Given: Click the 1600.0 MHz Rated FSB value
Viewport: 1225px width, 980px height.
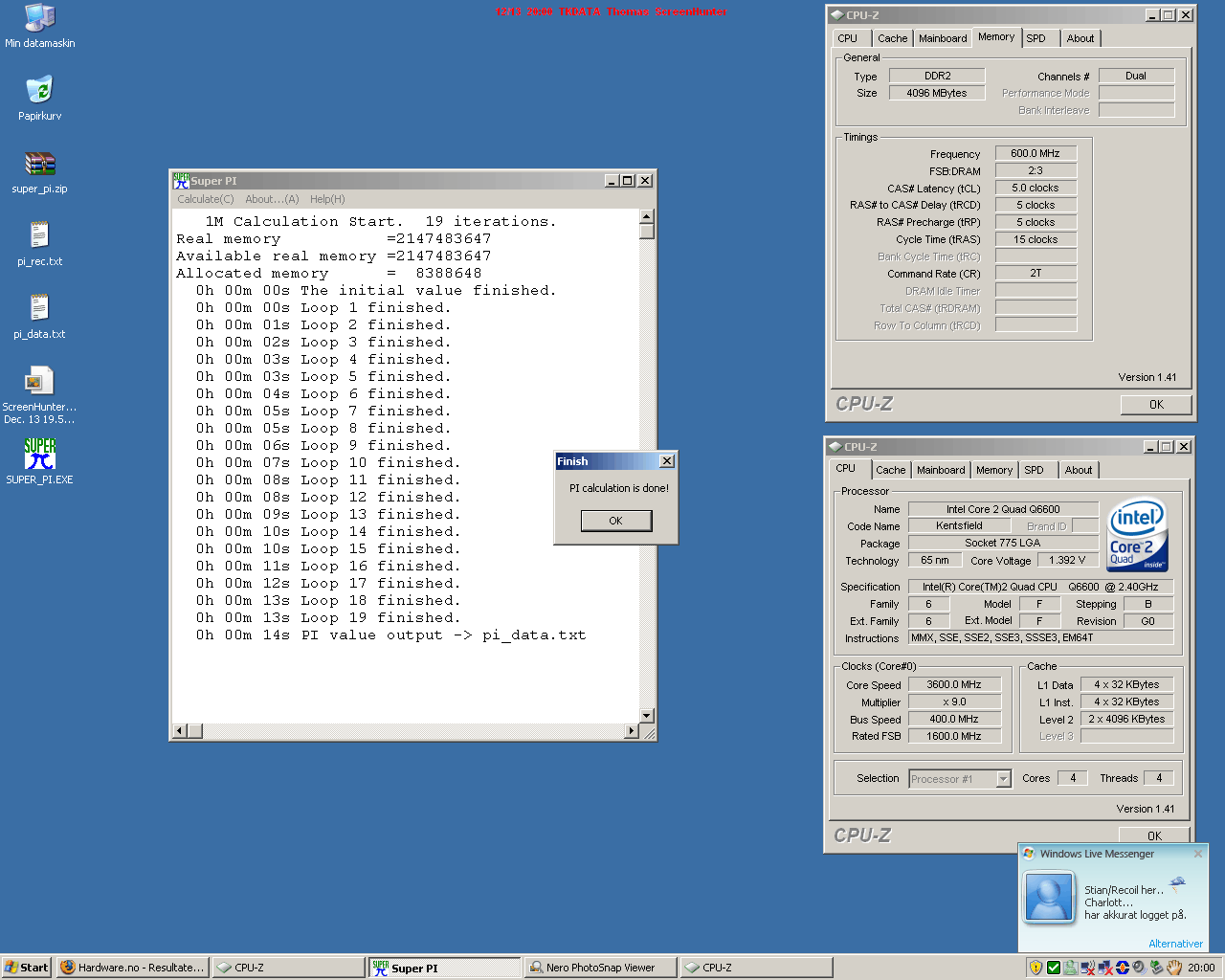Looking at the screenshot, I should click(x=954, y=736).
